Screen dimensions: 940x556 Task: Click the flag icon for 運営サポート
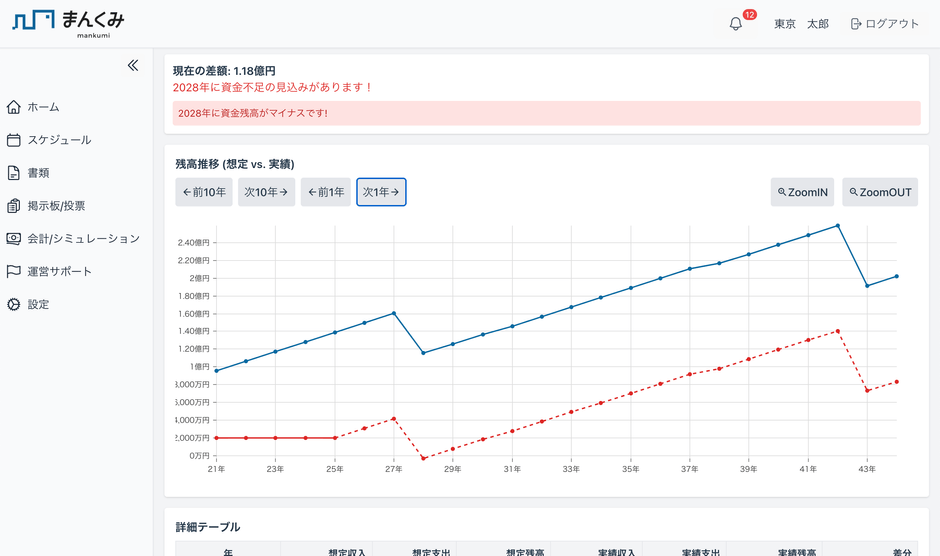click(14, 271)
